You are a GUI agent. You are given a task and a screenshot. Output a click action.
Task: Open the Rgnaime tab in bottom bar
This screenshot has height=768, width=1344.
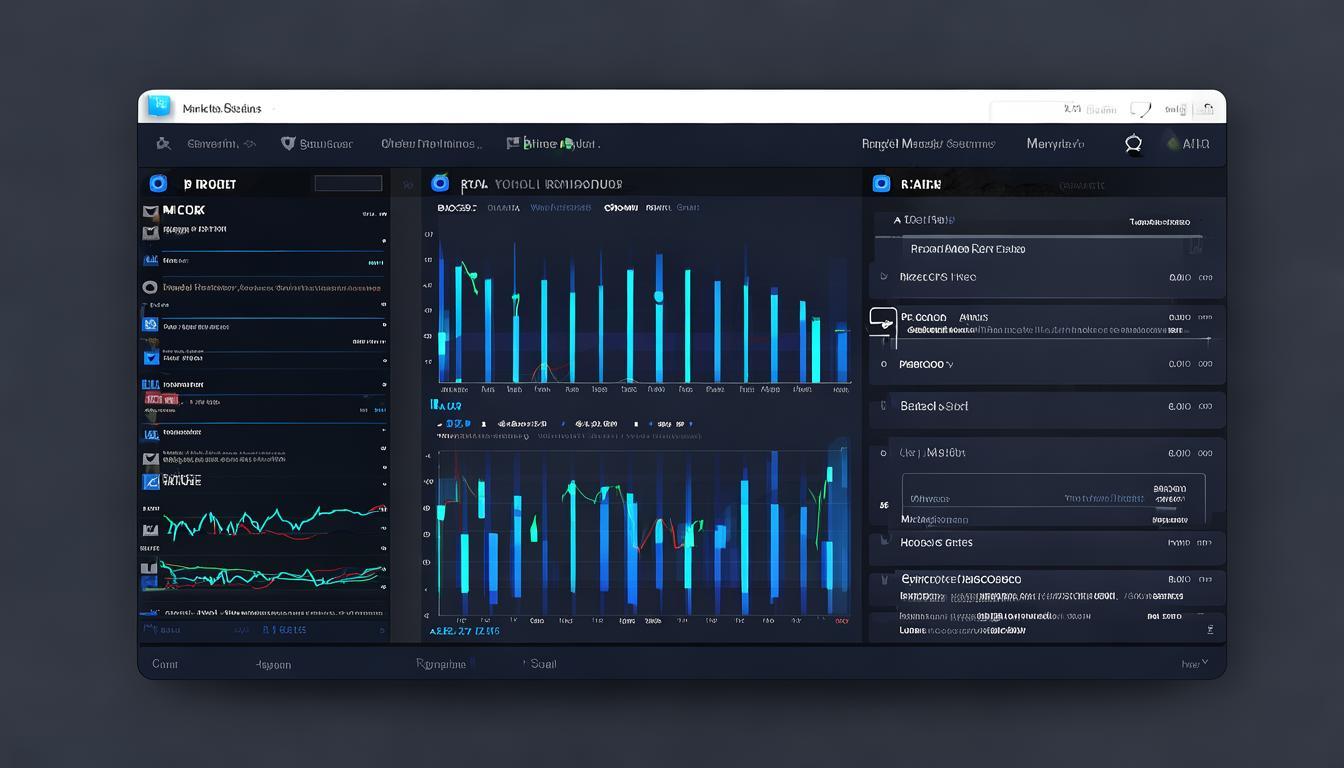pyautogui.click(x=441, y=664)
